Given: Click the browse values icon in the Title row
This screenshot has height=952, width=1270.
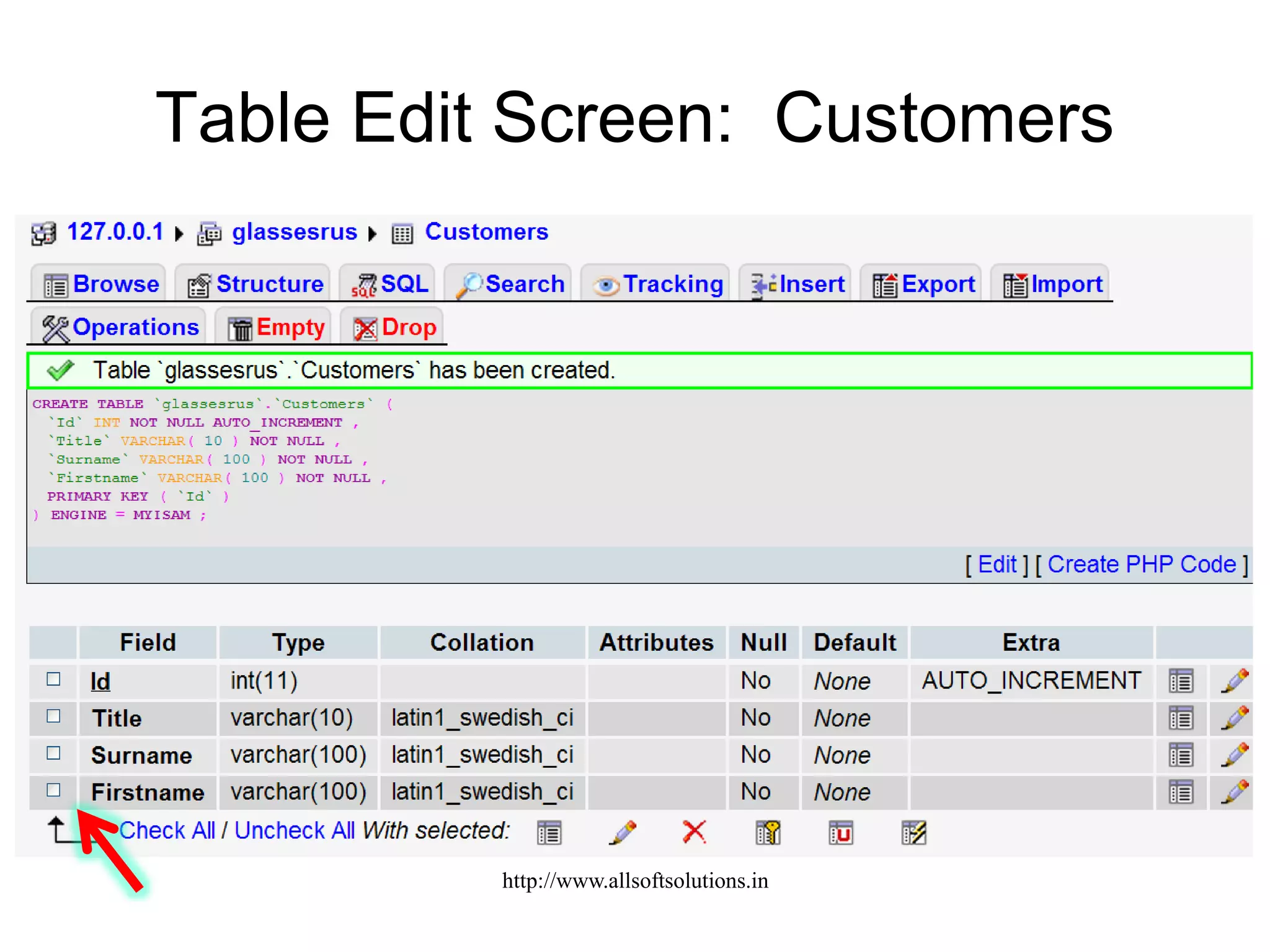Looking at the screenshot, I should [x=1181, y=718].
